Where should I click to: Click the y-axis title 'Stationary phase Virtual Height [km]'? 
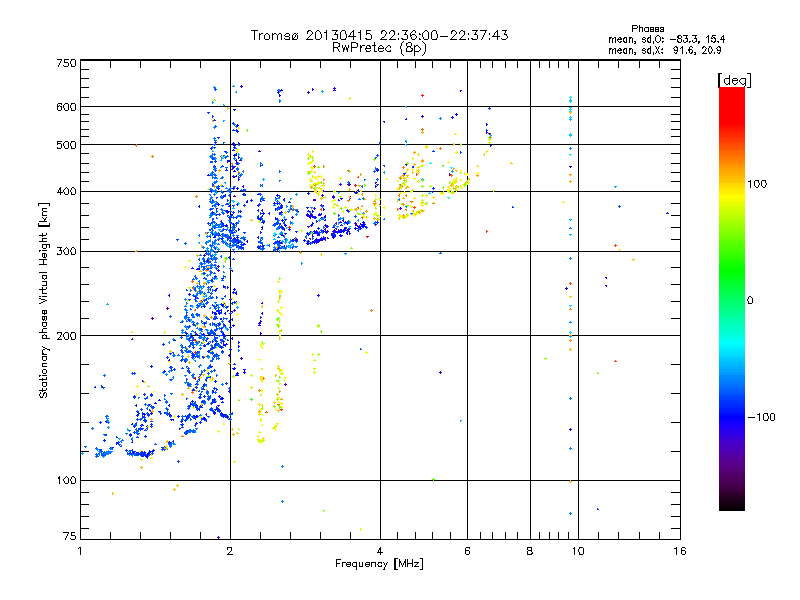tap(43, 301)
